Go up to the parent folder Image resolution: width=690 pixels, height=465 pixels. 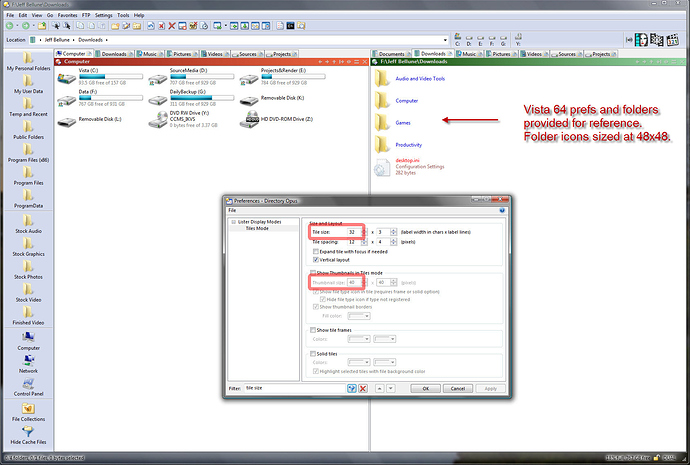tap(42, 26)
